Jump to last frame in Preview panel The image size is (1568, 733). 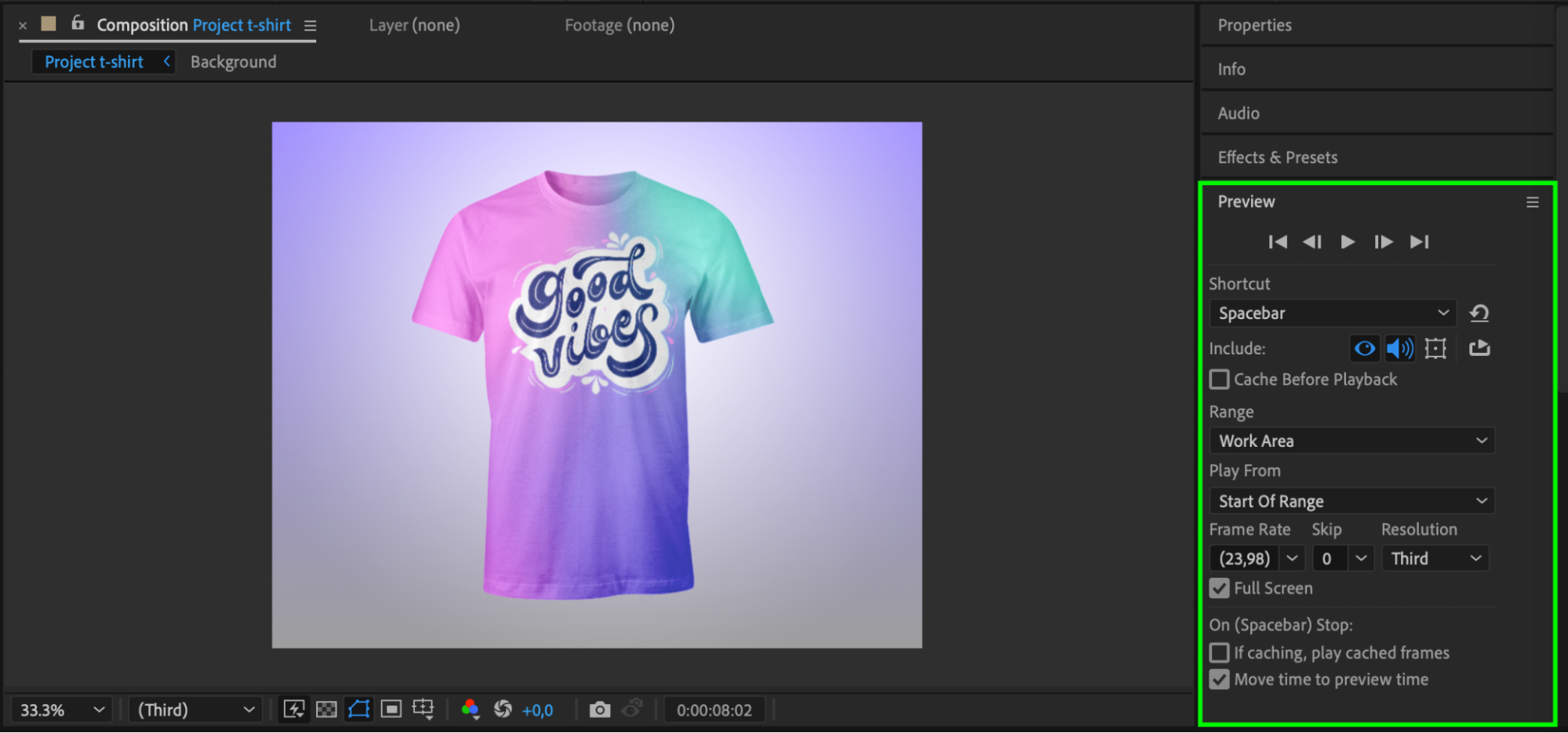tap(1419, 241)
